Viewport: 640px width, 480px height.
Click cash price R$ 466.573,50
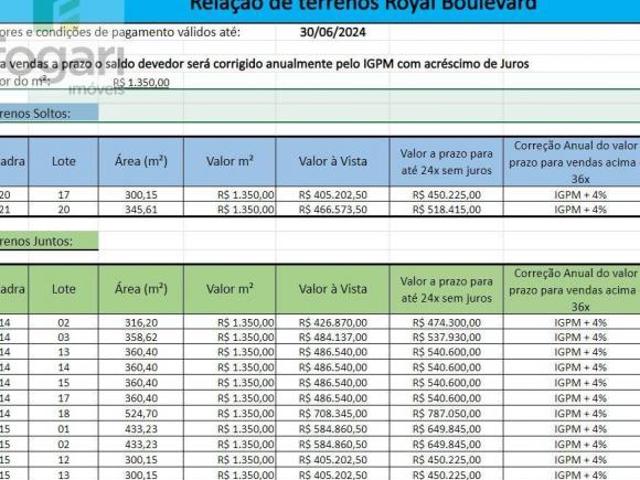click(x=333, y=209)
